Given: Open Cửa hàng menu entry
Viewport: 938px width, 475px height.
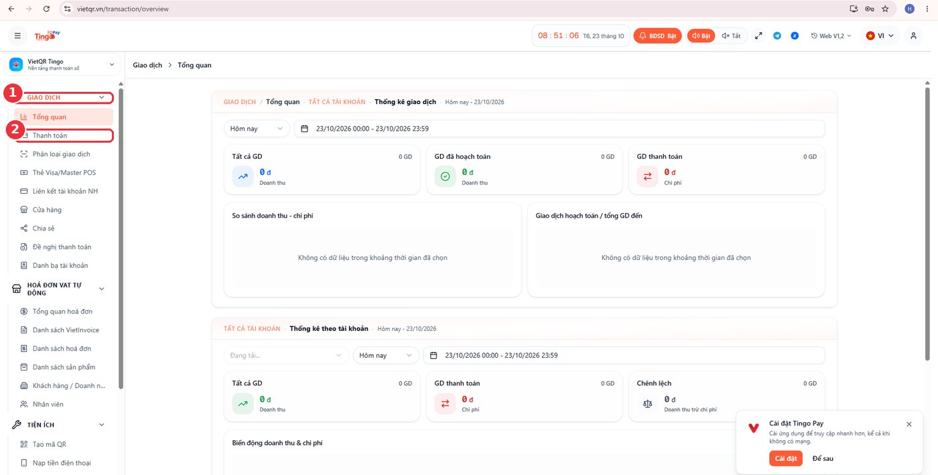Looking at the screenshot, I should (x=47, y=210).
